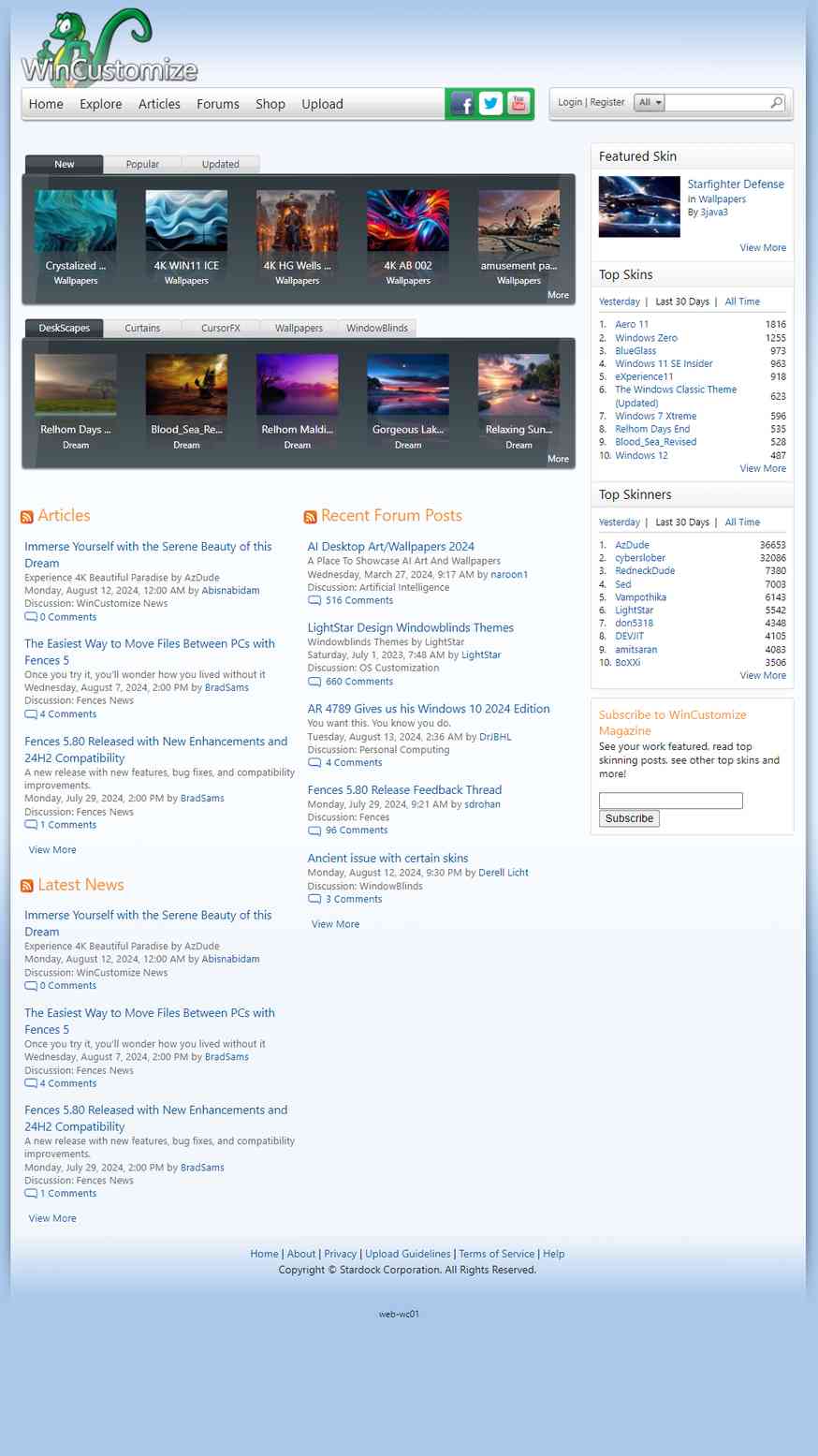818x1456 pixels.
Task: Open the Blood_Sea_Re... Dream thumbnail
Action: [x=186, y=386]
